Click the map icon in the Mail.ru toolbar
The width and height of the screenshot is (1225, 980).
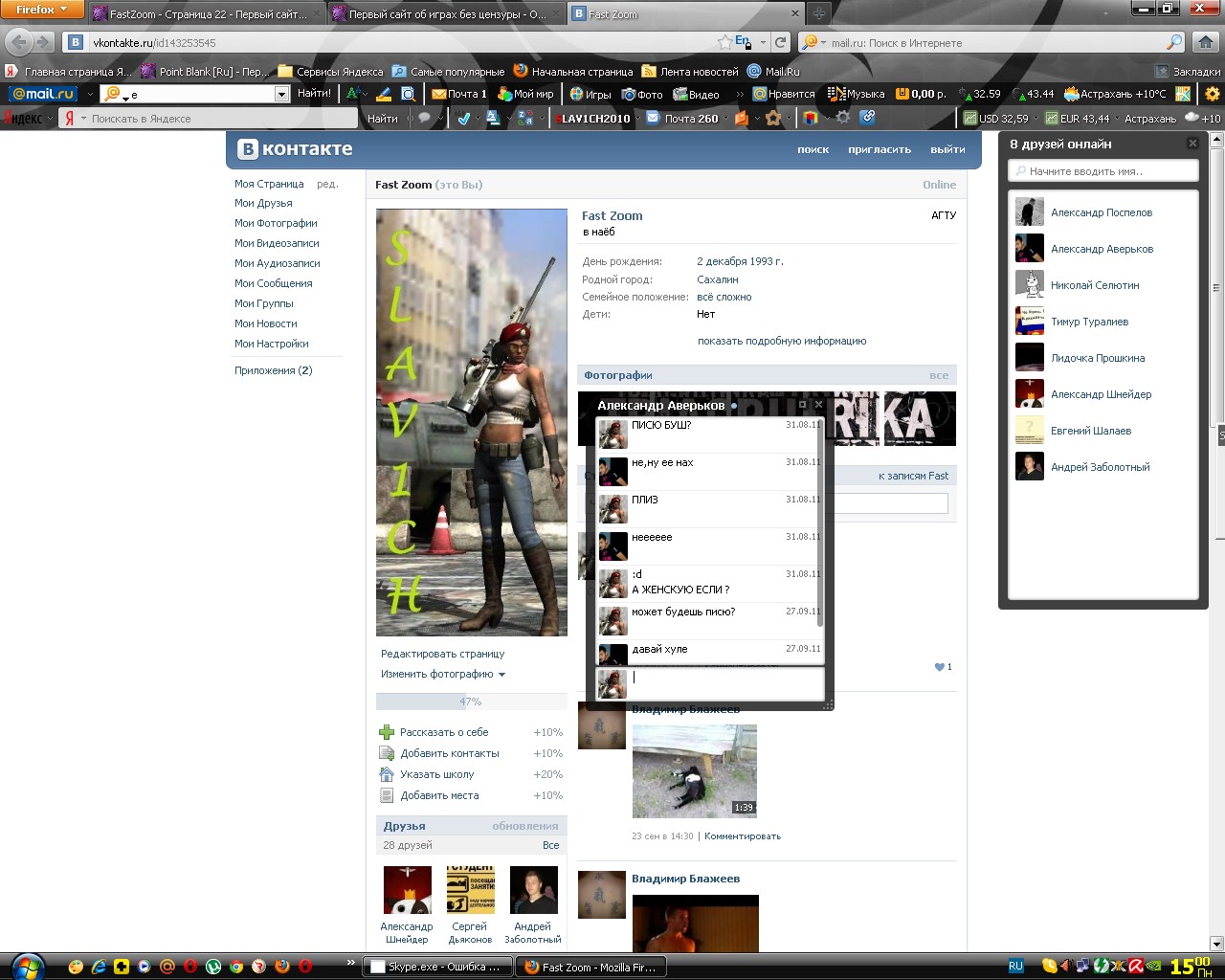tap(1184, 94)
